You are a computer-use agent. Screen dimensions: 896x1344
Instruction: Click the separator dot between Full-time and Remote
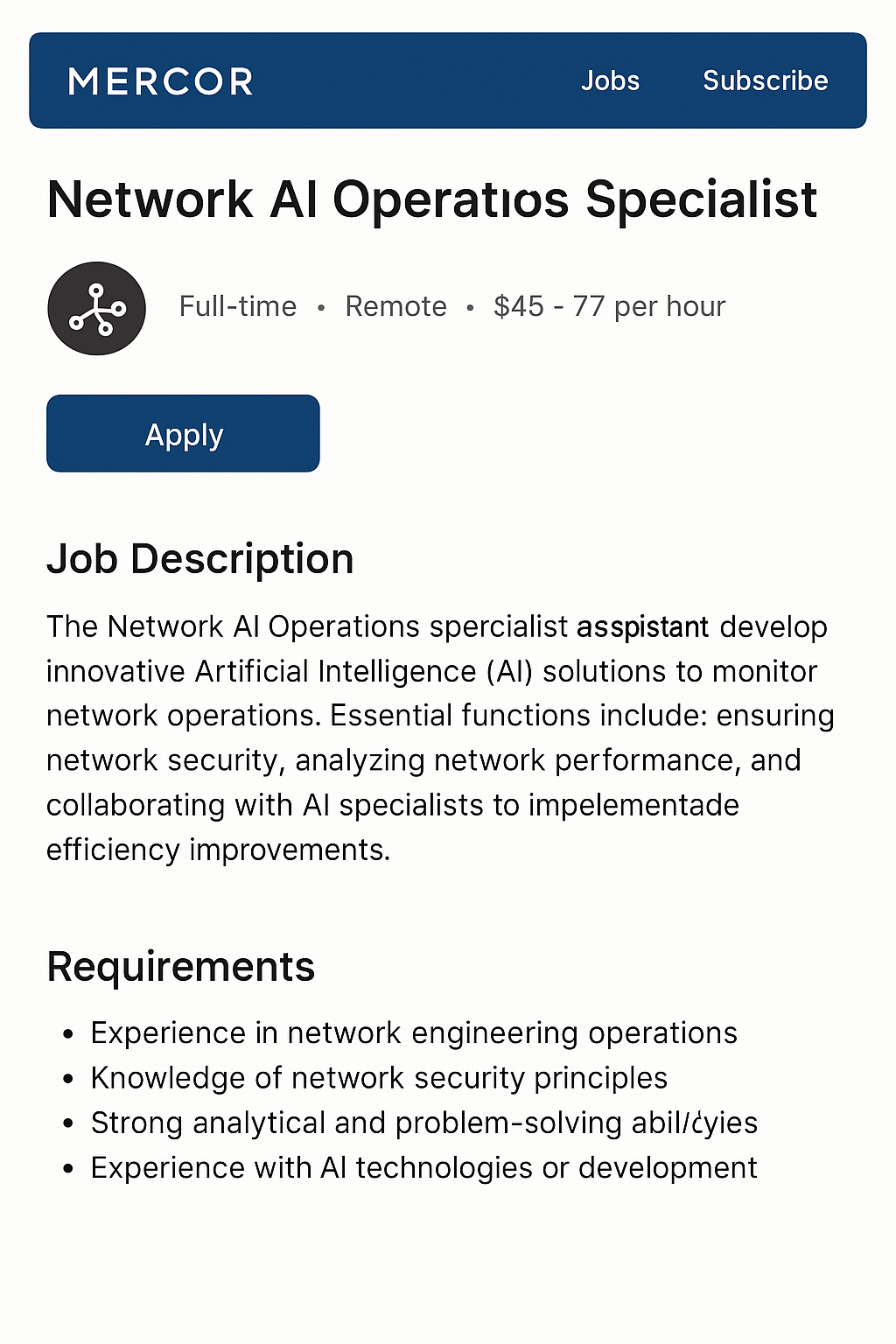pos(321,308)
